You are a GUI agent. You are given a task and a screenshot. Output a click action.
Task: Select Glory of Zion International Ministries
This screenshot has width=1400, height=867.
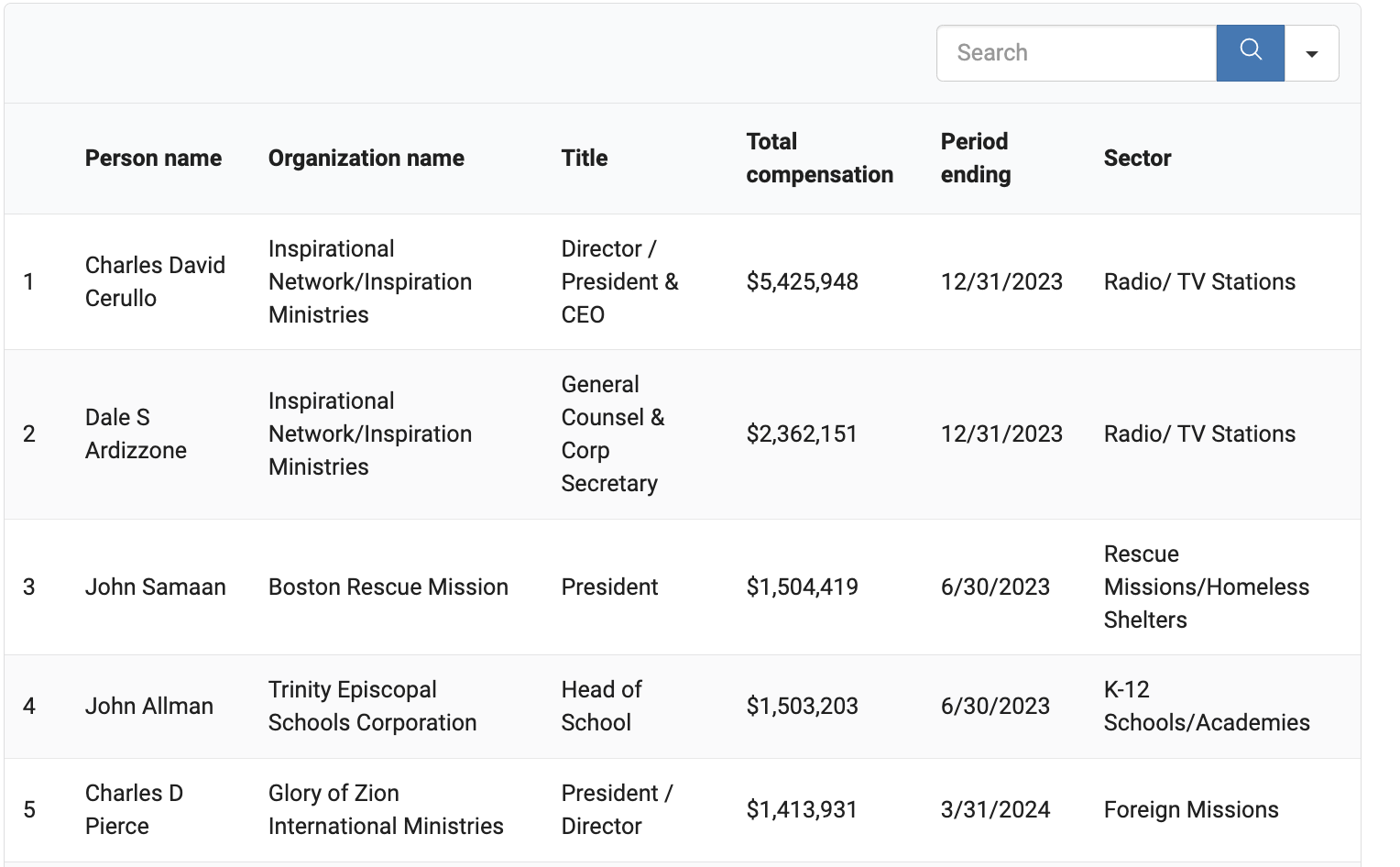click(x=385, y=809)
